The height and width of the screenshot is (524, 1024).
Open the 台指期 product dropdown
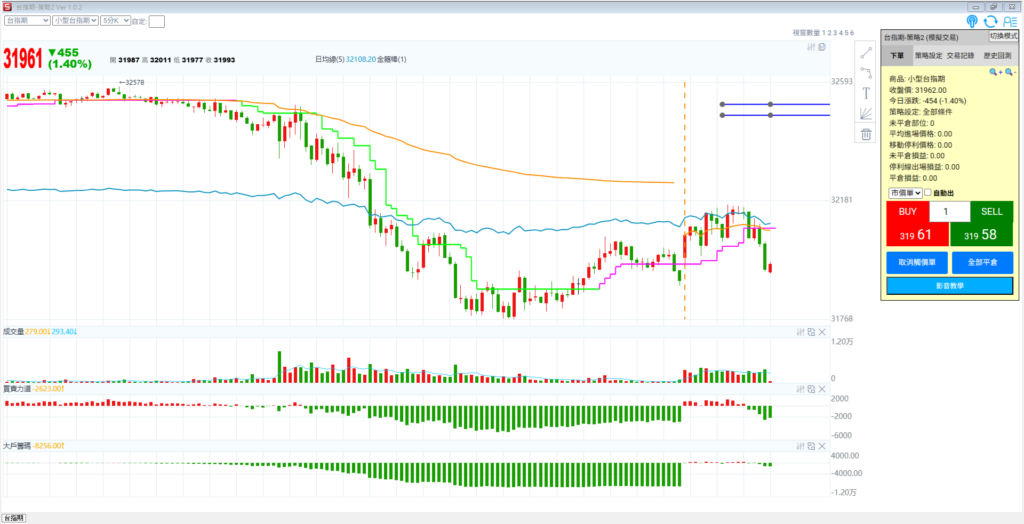pos(27,20)
